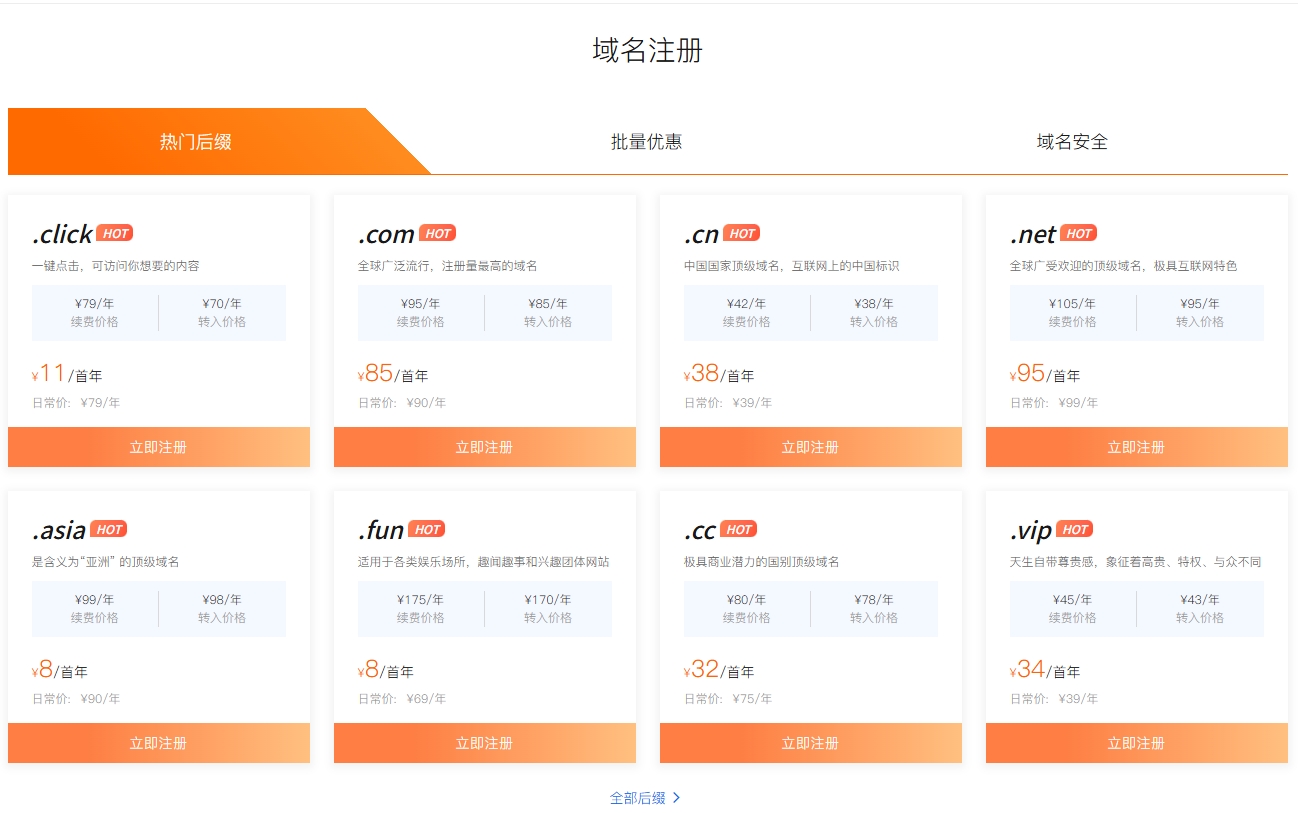This screenshot has height=813, width=1298.
Task: Register the .click domain with 立即注册
Action: (158, 447)
